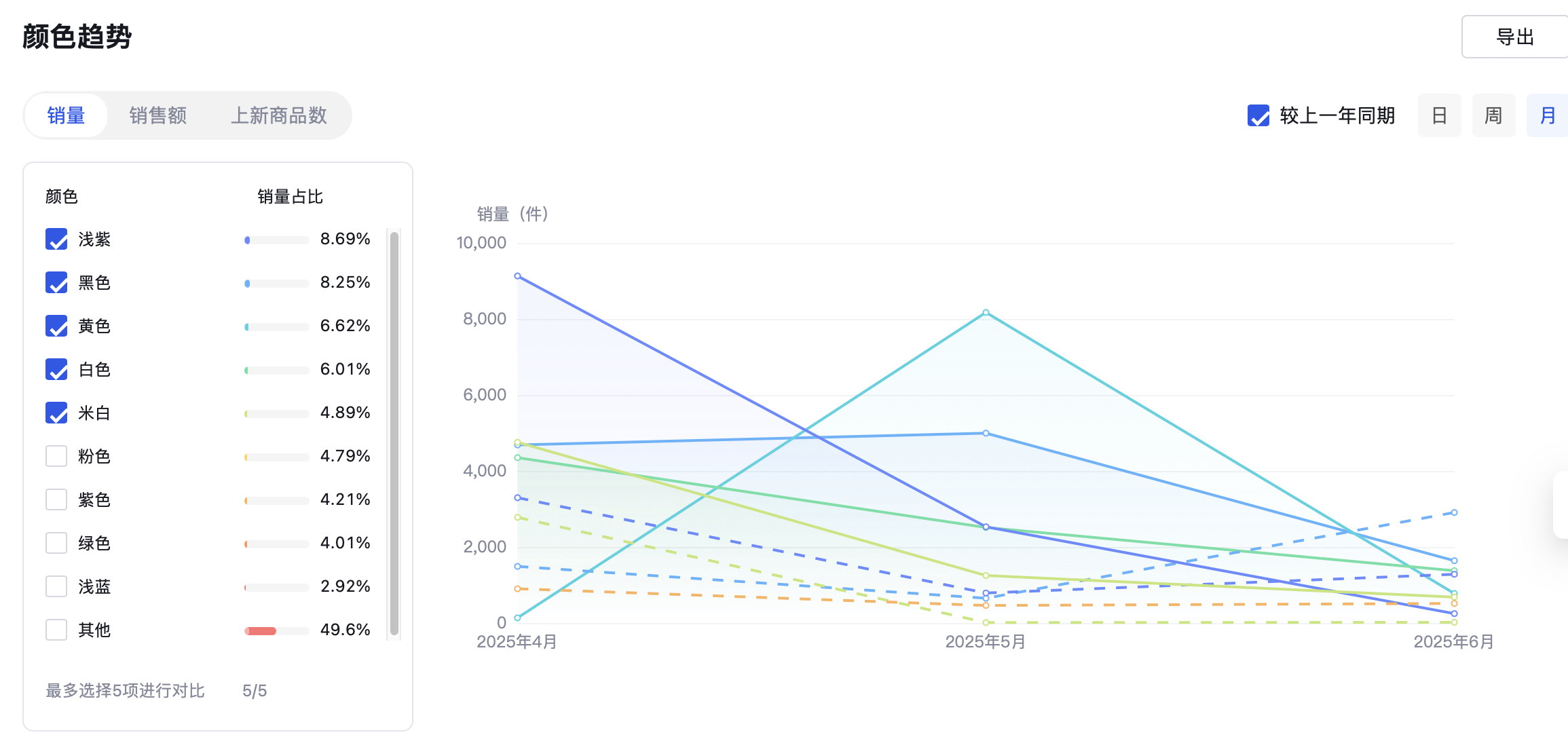The height and width of the screenshot is (737, 1568).
Task: Select the 月 monthly granularity button
Action: 1548,115
